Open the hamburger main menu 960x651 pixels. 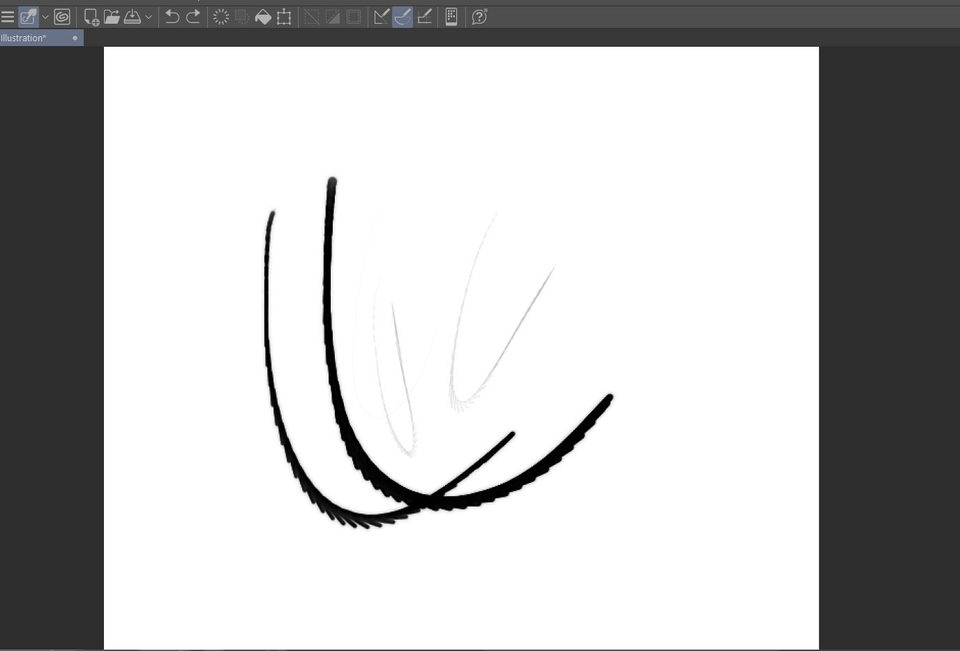click(8, 16)
